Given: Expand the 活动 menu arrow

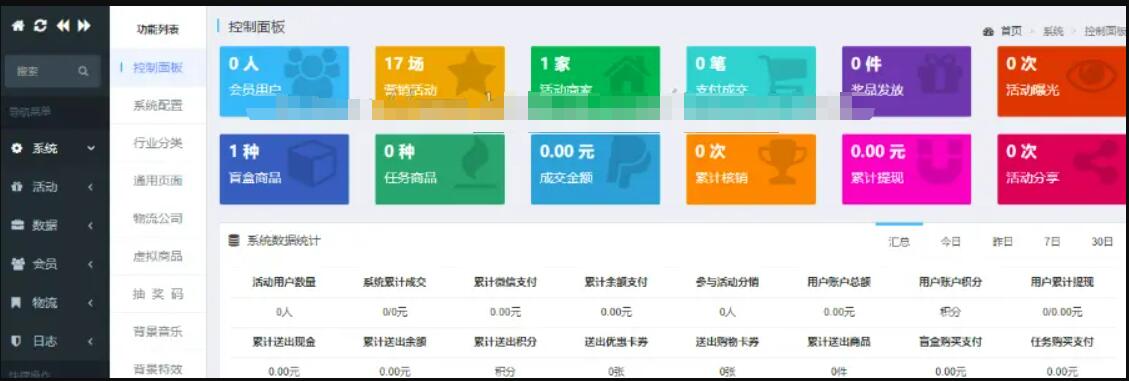Looking at the screenshot, I should point(91,187).
